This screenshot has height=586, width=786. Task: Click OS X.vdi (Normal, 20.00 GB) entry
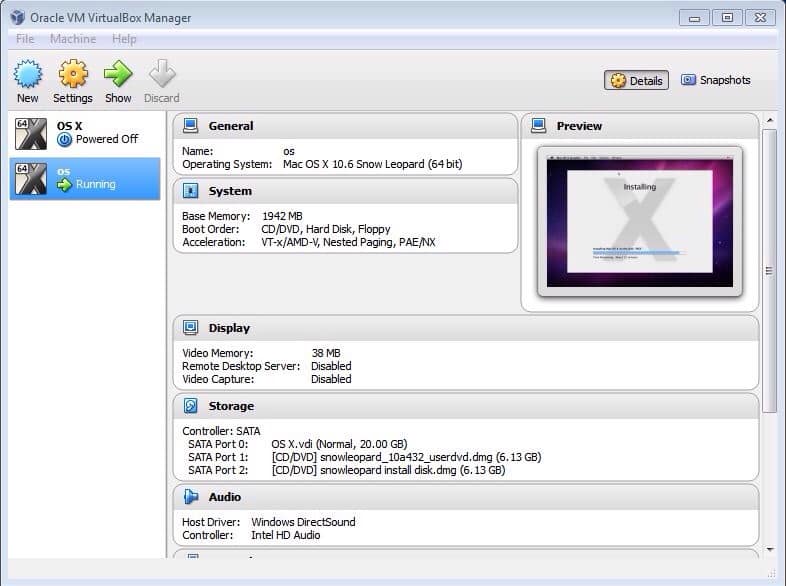339,444
